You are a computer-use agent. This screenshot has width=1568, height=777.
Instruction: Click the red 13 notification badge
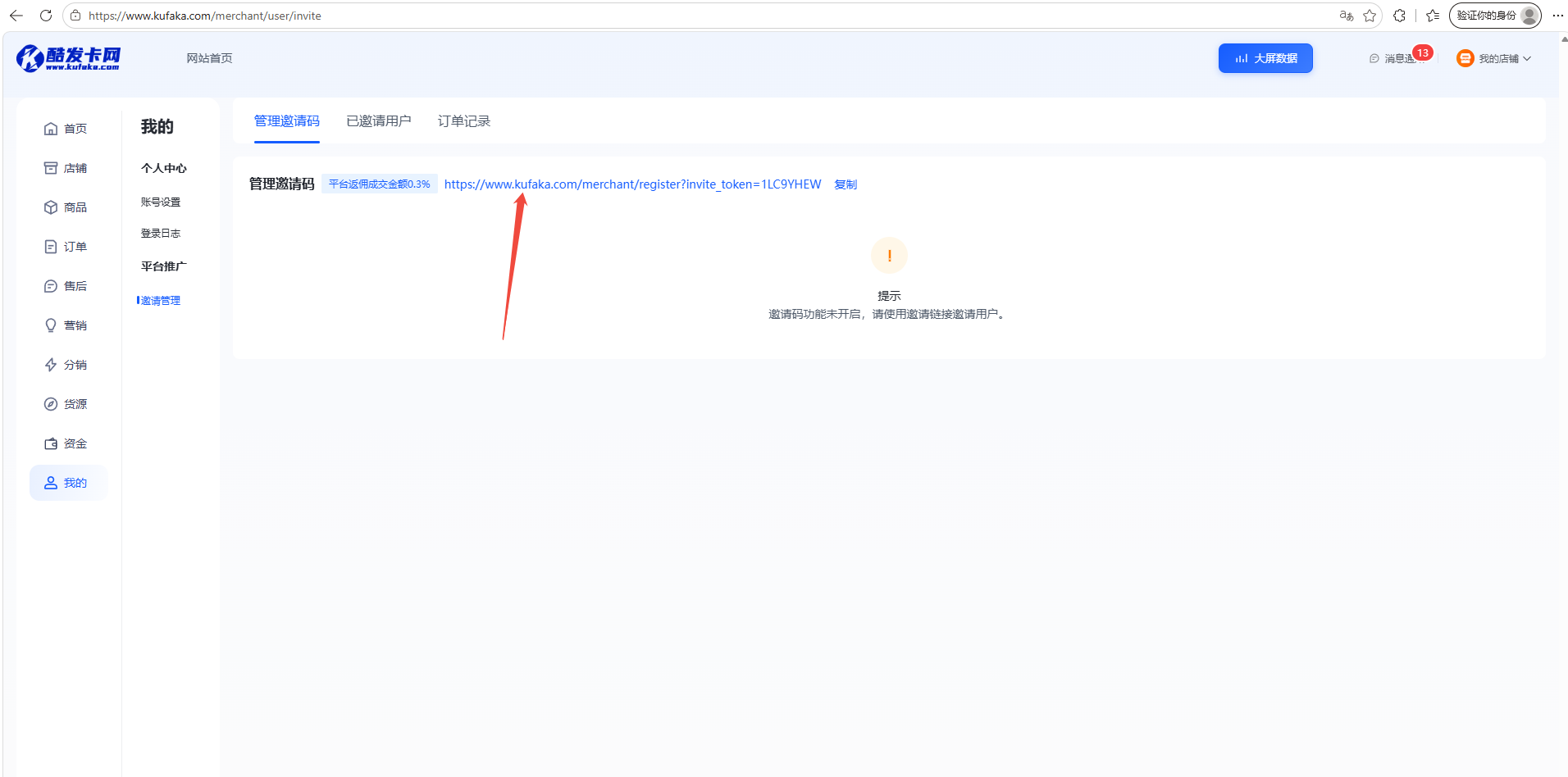1423,52
